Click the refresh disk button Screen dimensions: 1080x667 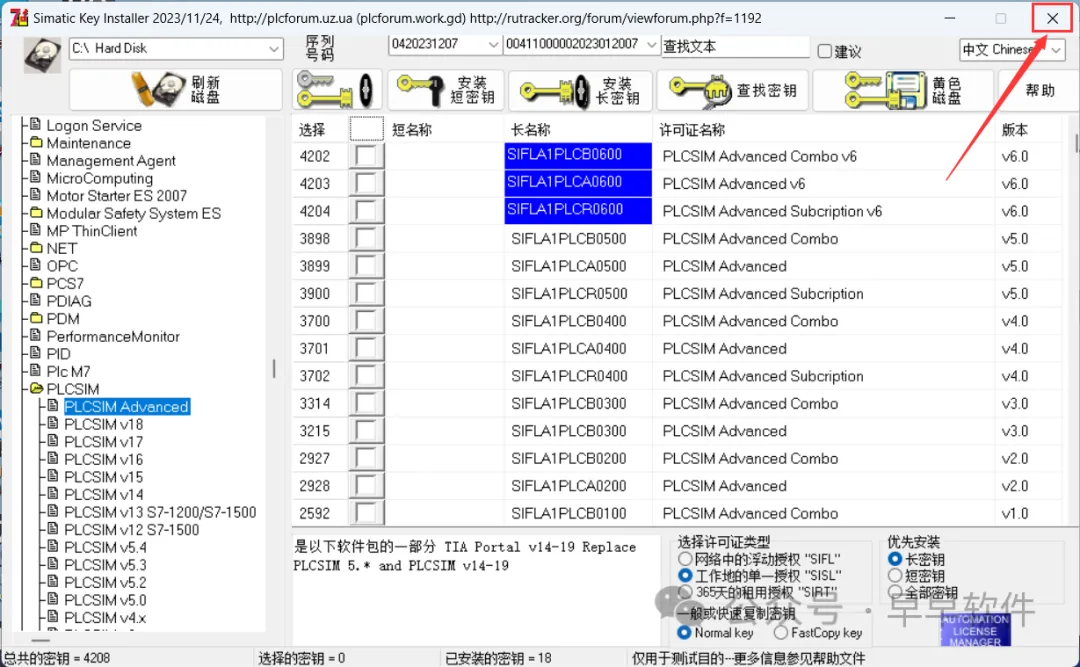(176, 90)
